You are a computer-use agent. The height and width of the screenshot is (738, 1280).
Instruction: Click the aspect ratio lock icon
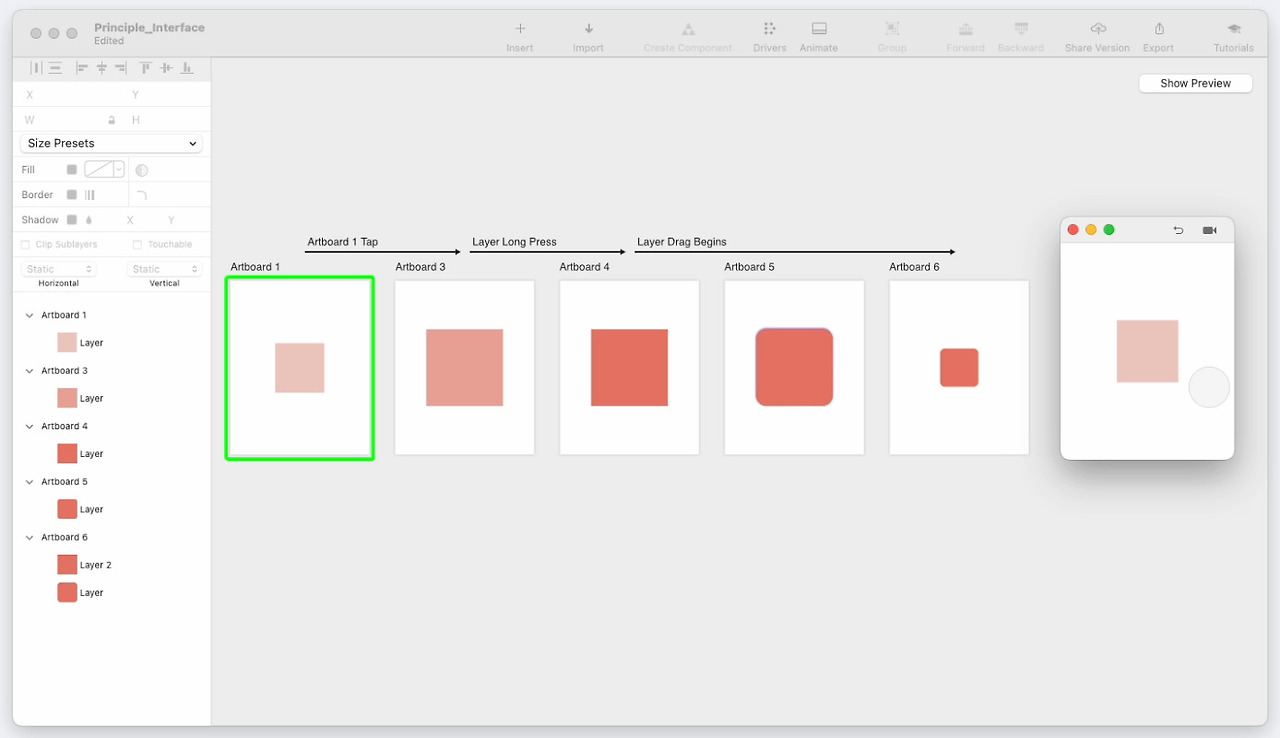pyautogui.click(x=111, y=120)
